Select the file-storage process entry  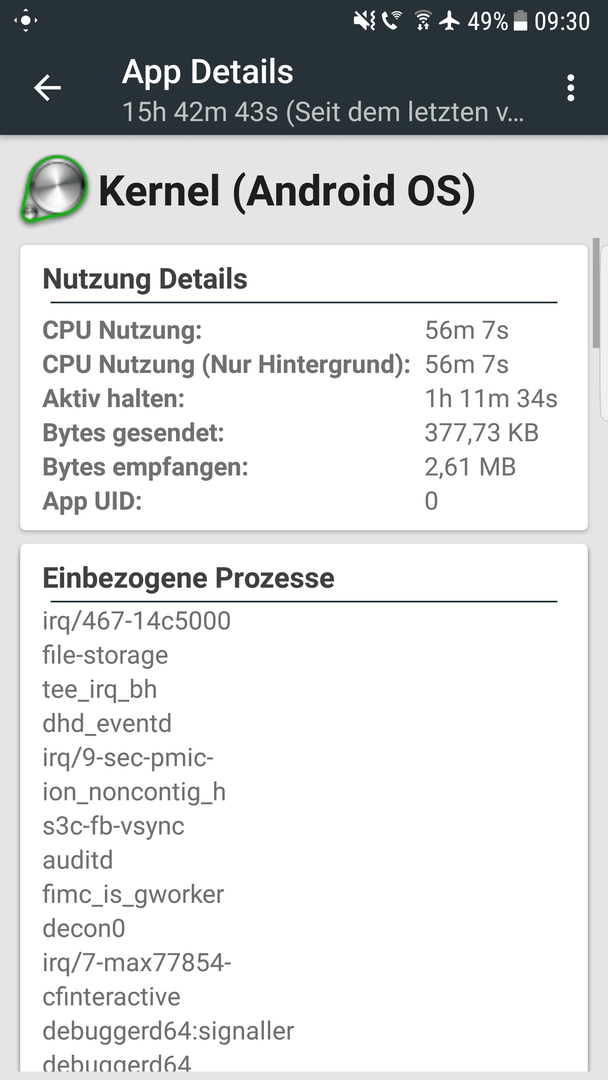click(105, 655)
